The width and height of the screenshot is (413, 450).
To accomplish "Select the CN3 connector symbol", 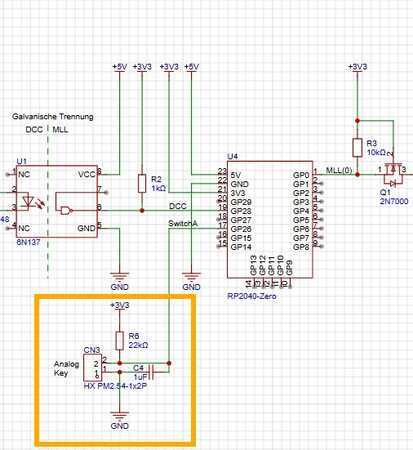I will point(93,368).
